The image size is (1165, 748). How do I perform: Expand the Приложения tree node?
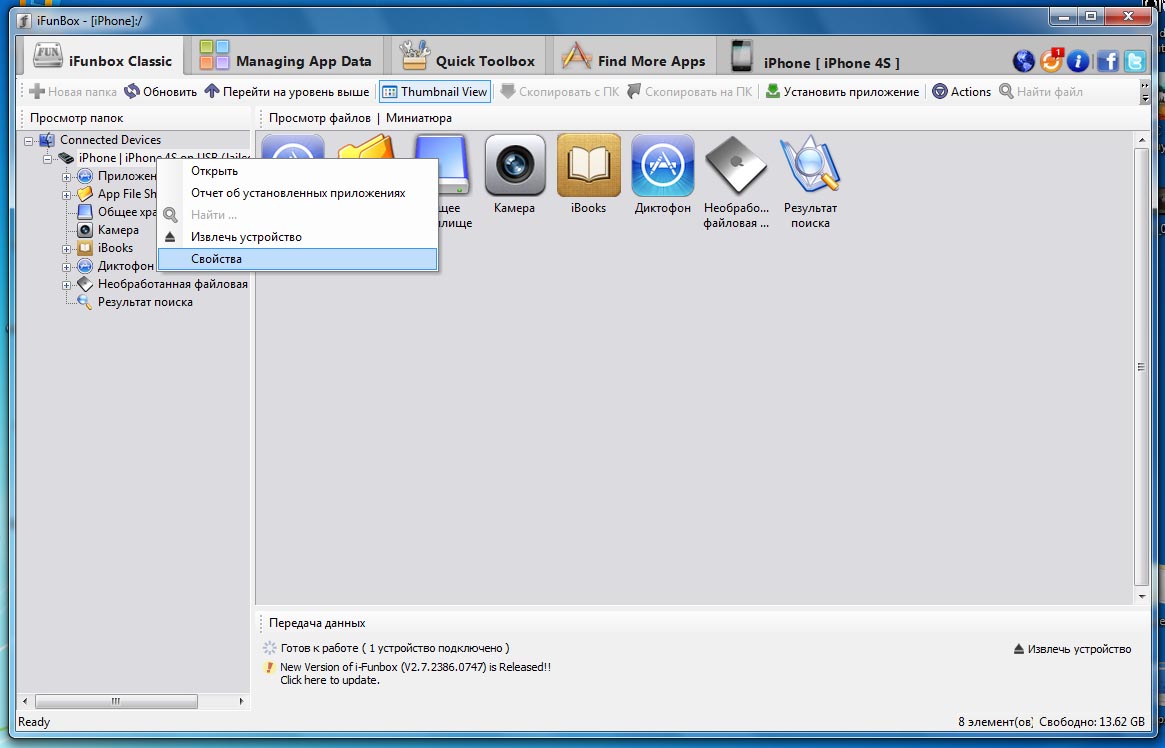[66, 177]
